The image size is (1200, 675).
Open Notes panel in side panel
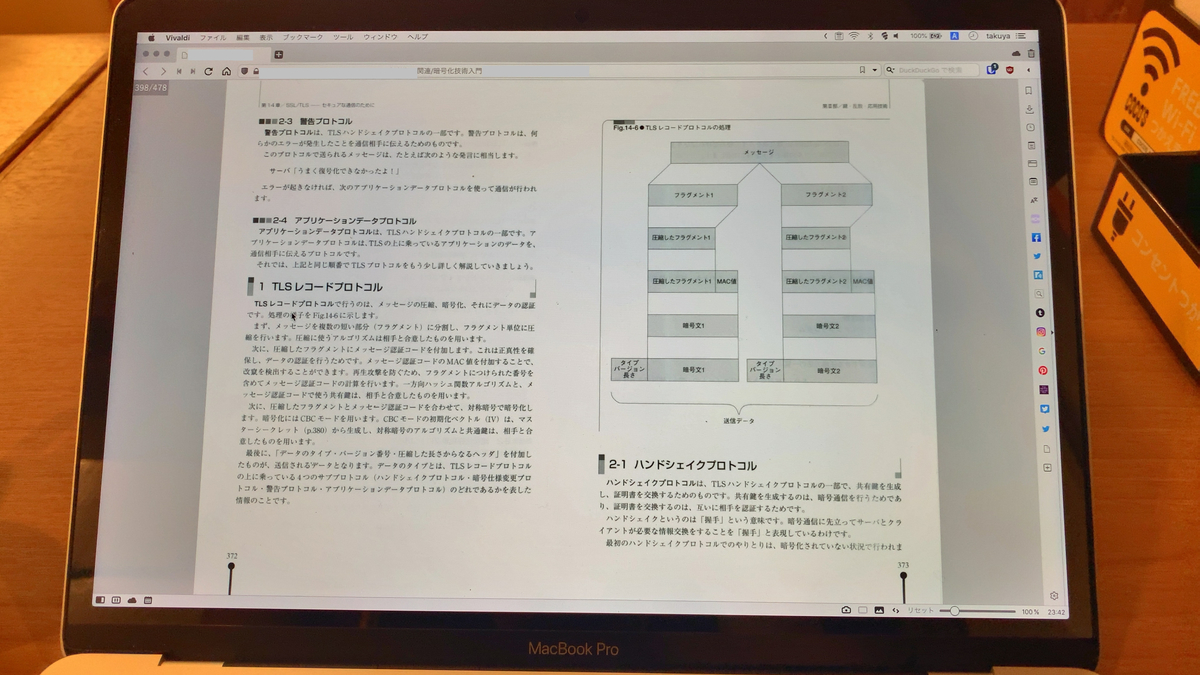click(1032, 145)
